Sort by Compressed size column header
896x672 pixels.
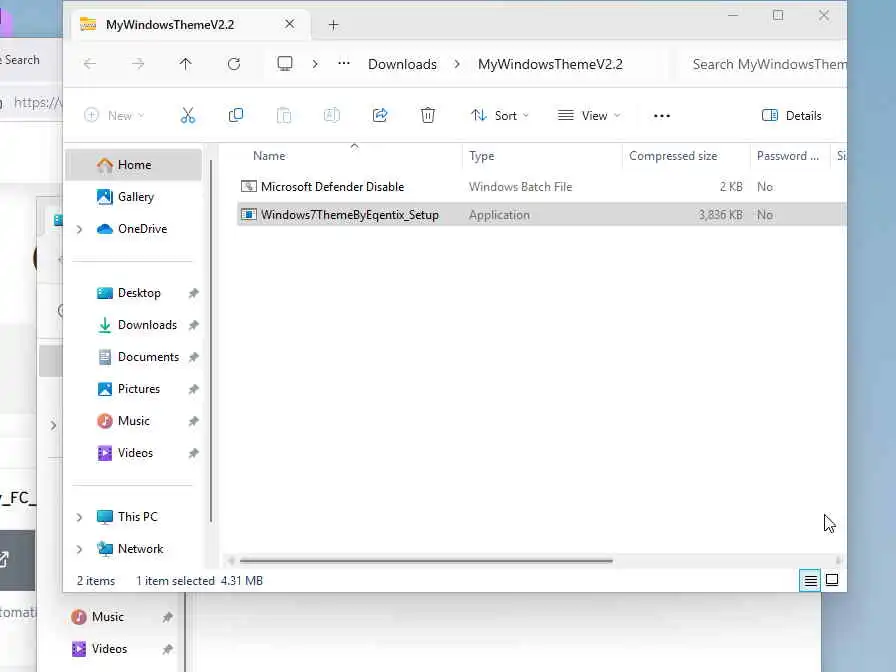pos(686,156)
